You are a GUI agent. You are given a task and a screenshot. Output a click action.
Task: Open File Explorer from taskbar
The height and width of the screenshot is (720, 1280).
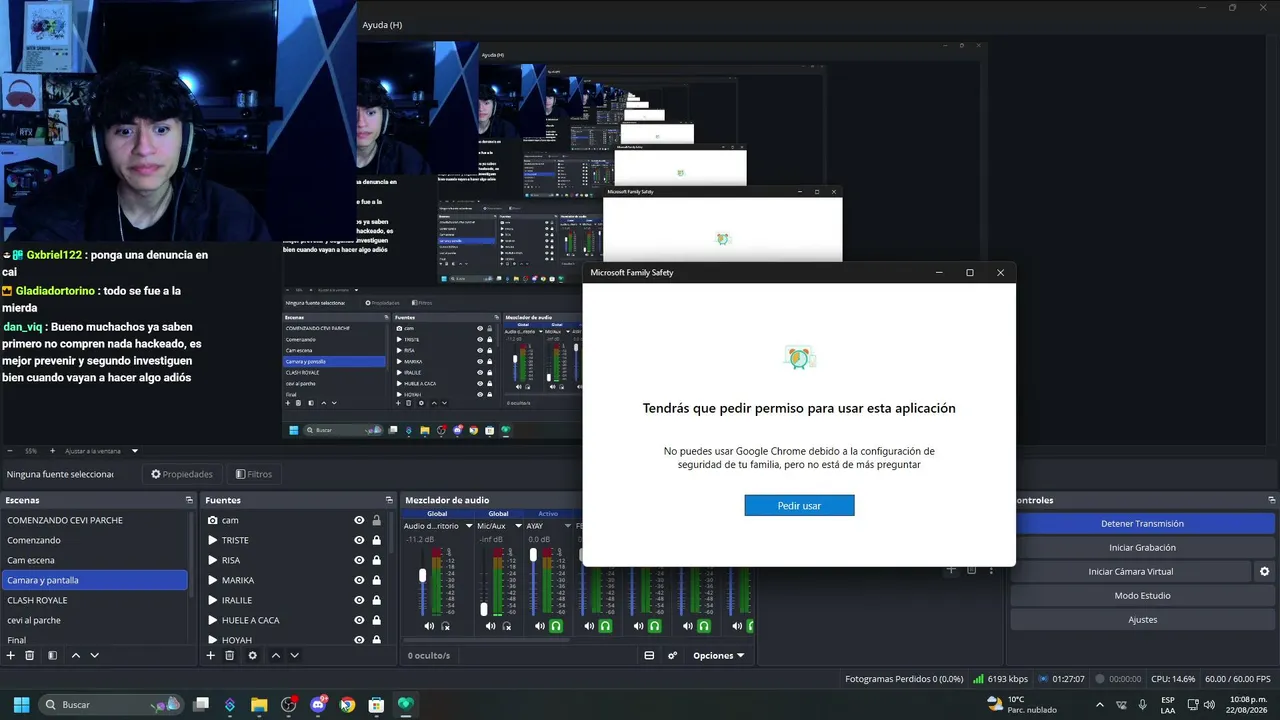point(259,704)
